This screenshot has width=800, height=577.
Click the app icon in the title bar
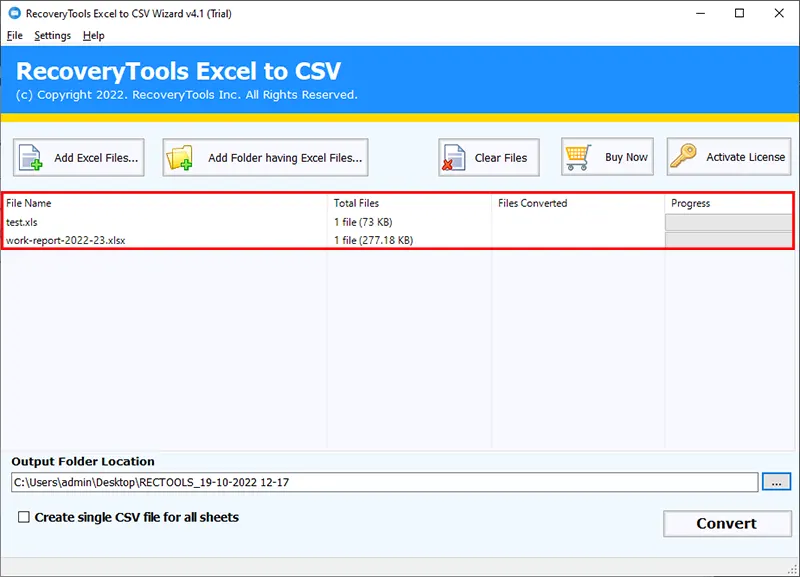coord(12,14)
